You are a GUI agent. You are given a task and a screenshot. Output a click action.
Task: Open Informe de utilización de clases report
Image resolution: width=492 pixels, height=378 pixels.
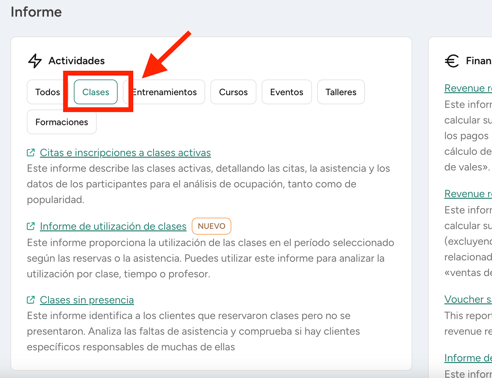tap(113, 226)
